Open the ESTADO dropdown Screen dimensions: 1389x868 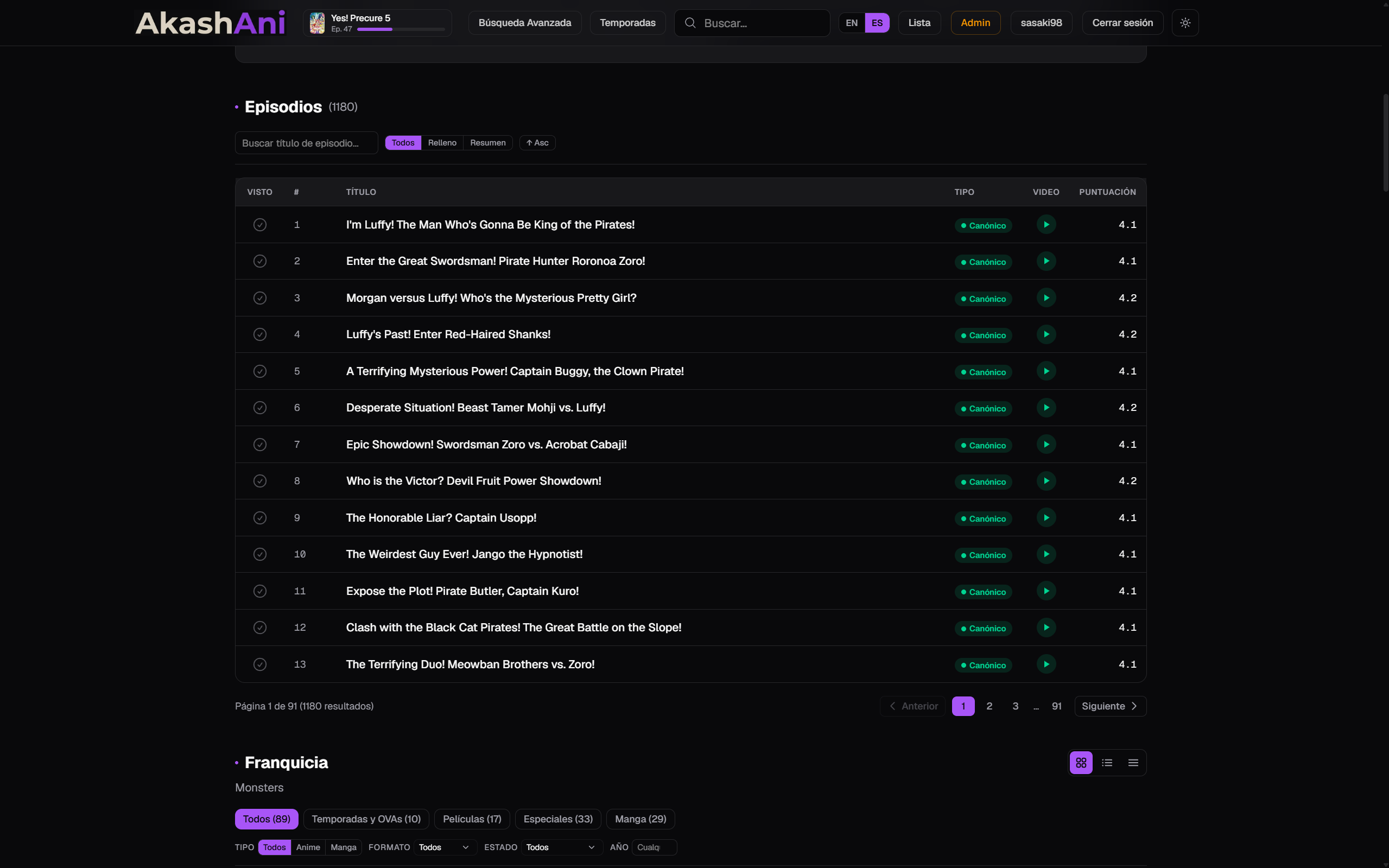pyautogui.click(x=561, y=847)
